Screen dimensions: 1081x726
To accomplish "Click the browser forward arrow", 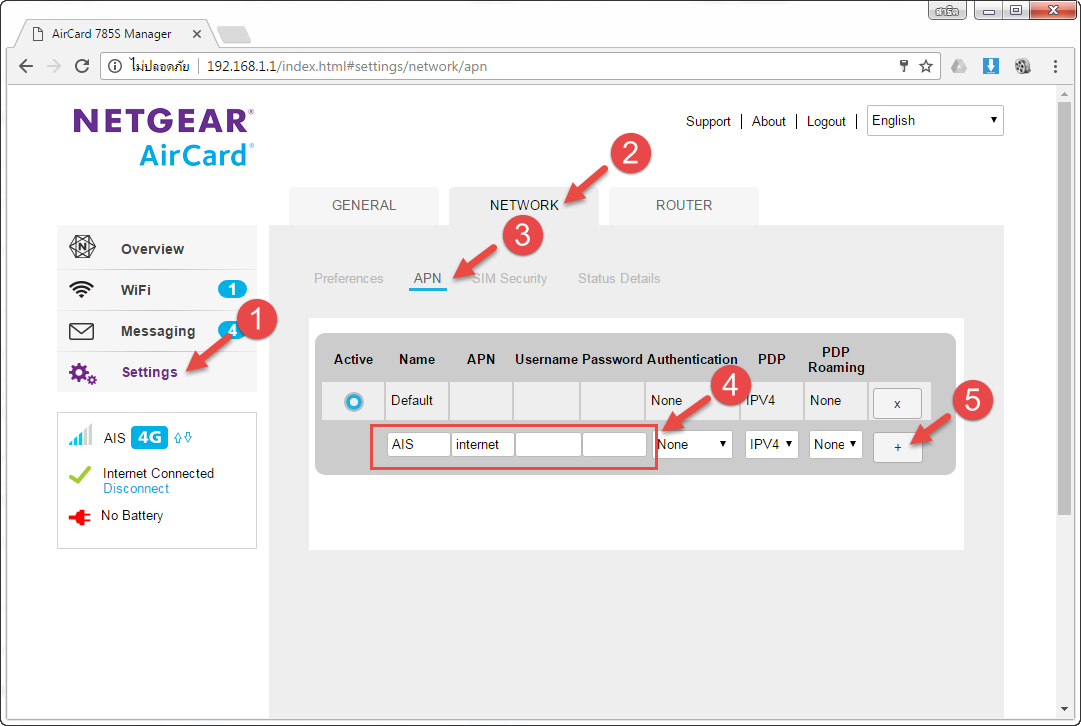I will tap(54, 66).
